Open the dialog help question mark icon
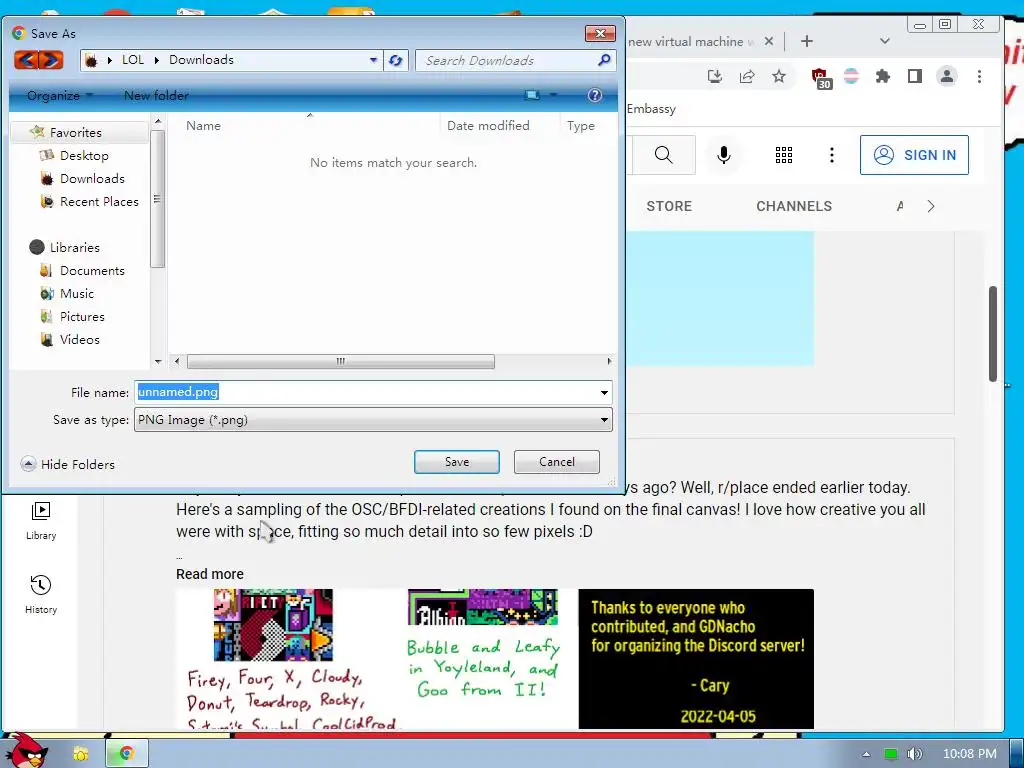This screenshot has height=768, width=1024. [594, 95]
